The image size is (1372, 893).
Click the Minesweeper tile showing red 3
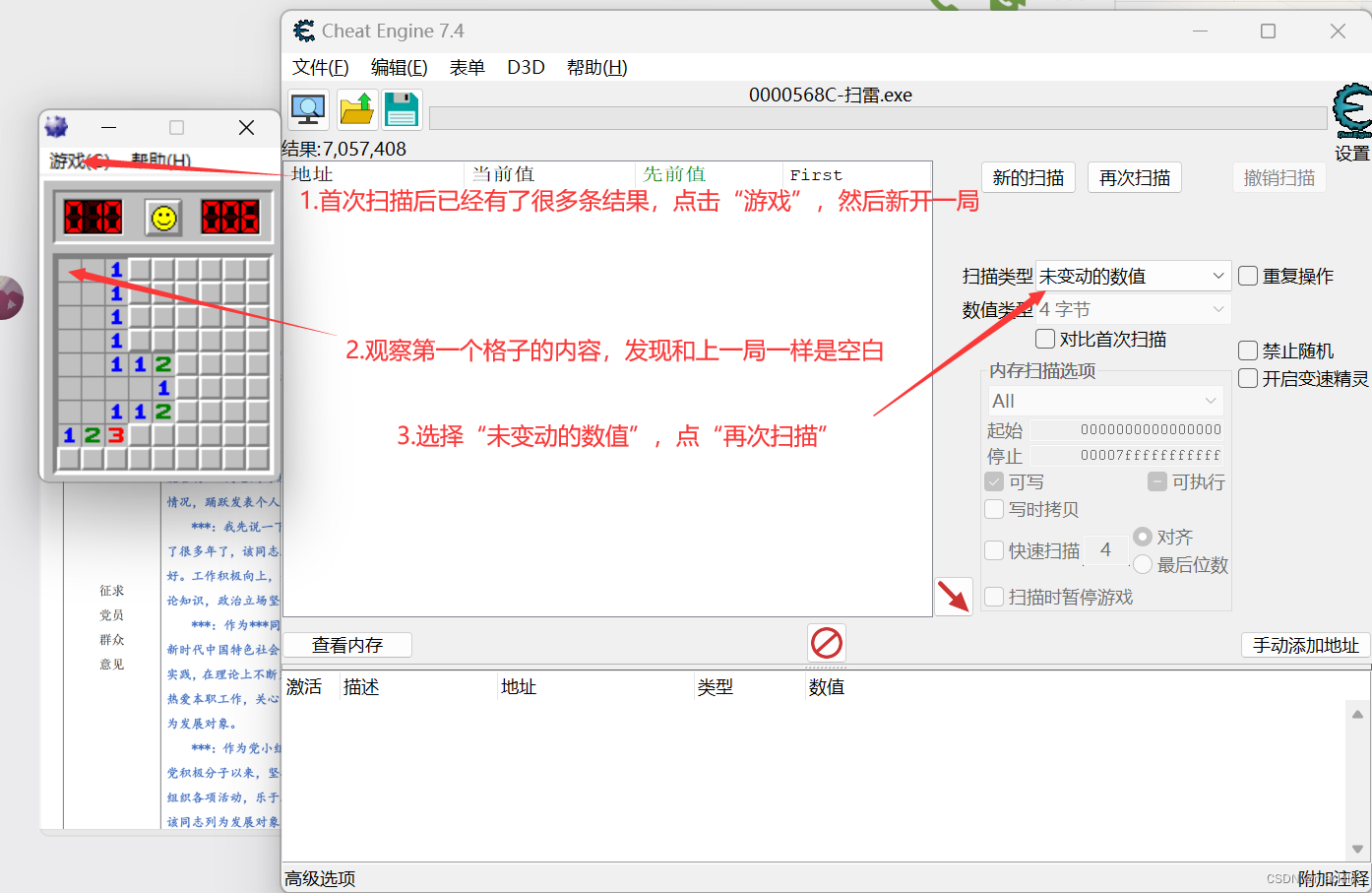[x=116, y=434]
